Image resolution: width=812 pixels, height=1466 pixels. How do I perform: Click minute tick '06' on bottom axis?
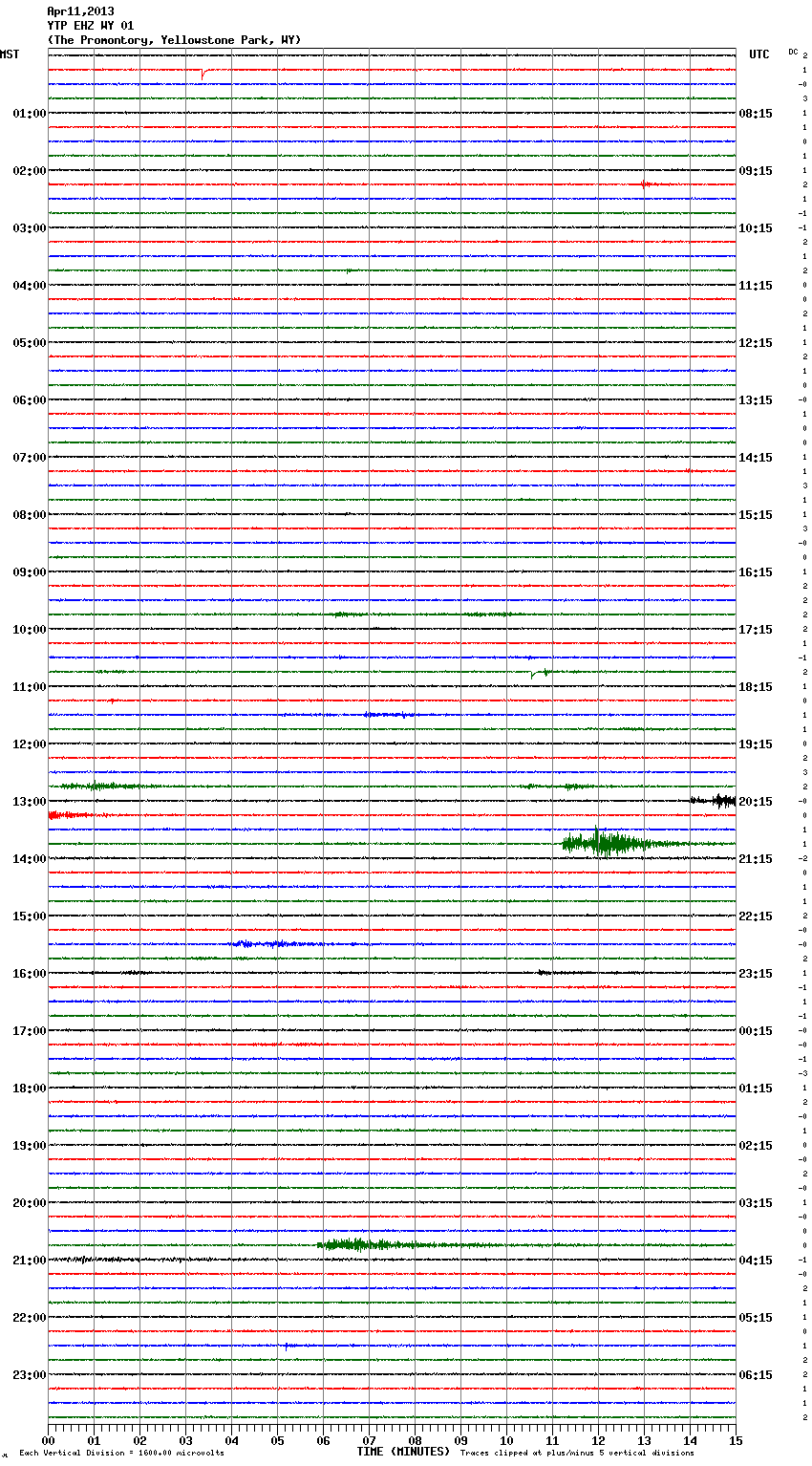coord(323,1440)
